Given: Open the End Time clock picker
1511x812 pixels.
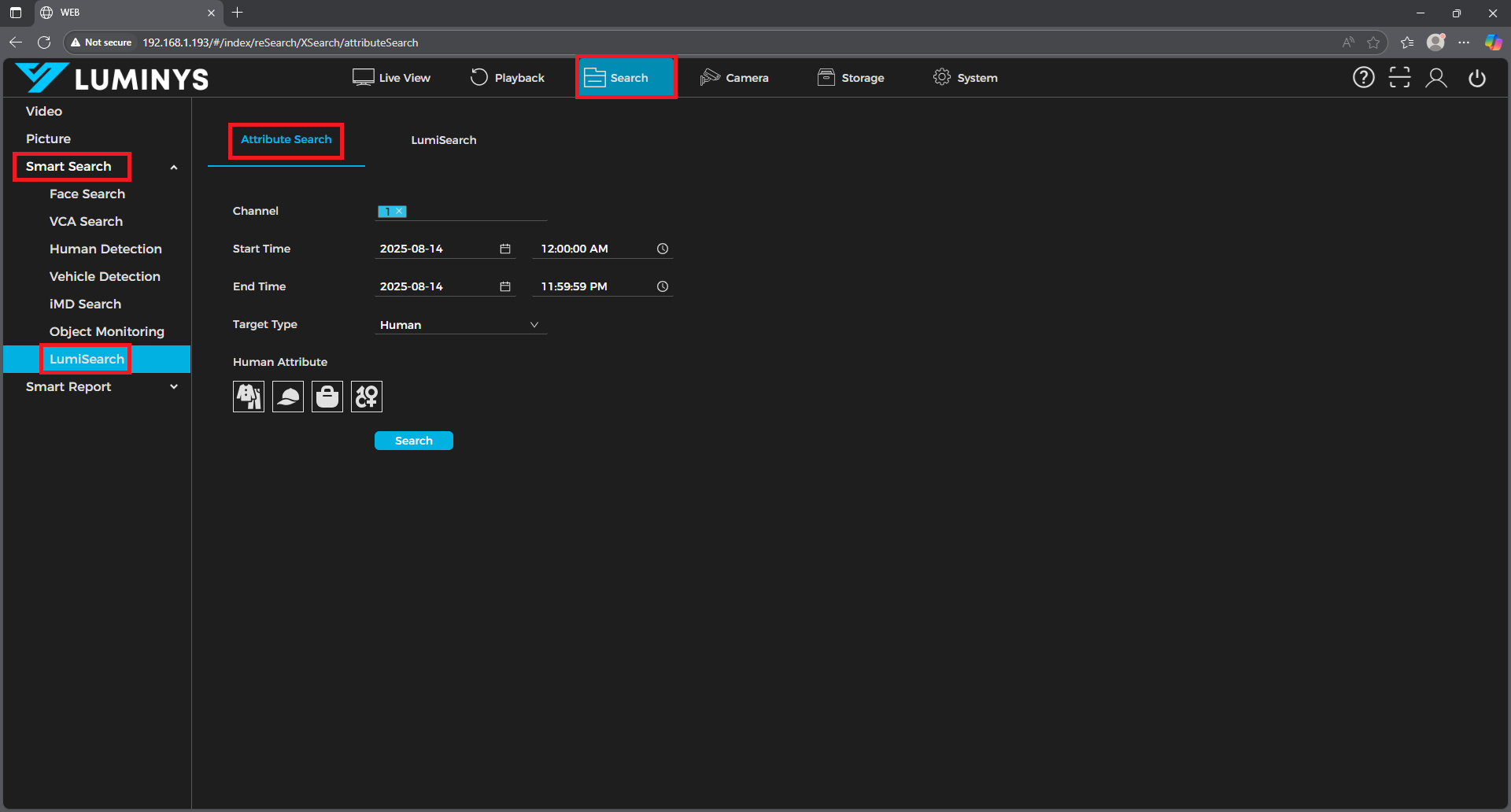Looking at the screenshot, I should tap(663, 286).
